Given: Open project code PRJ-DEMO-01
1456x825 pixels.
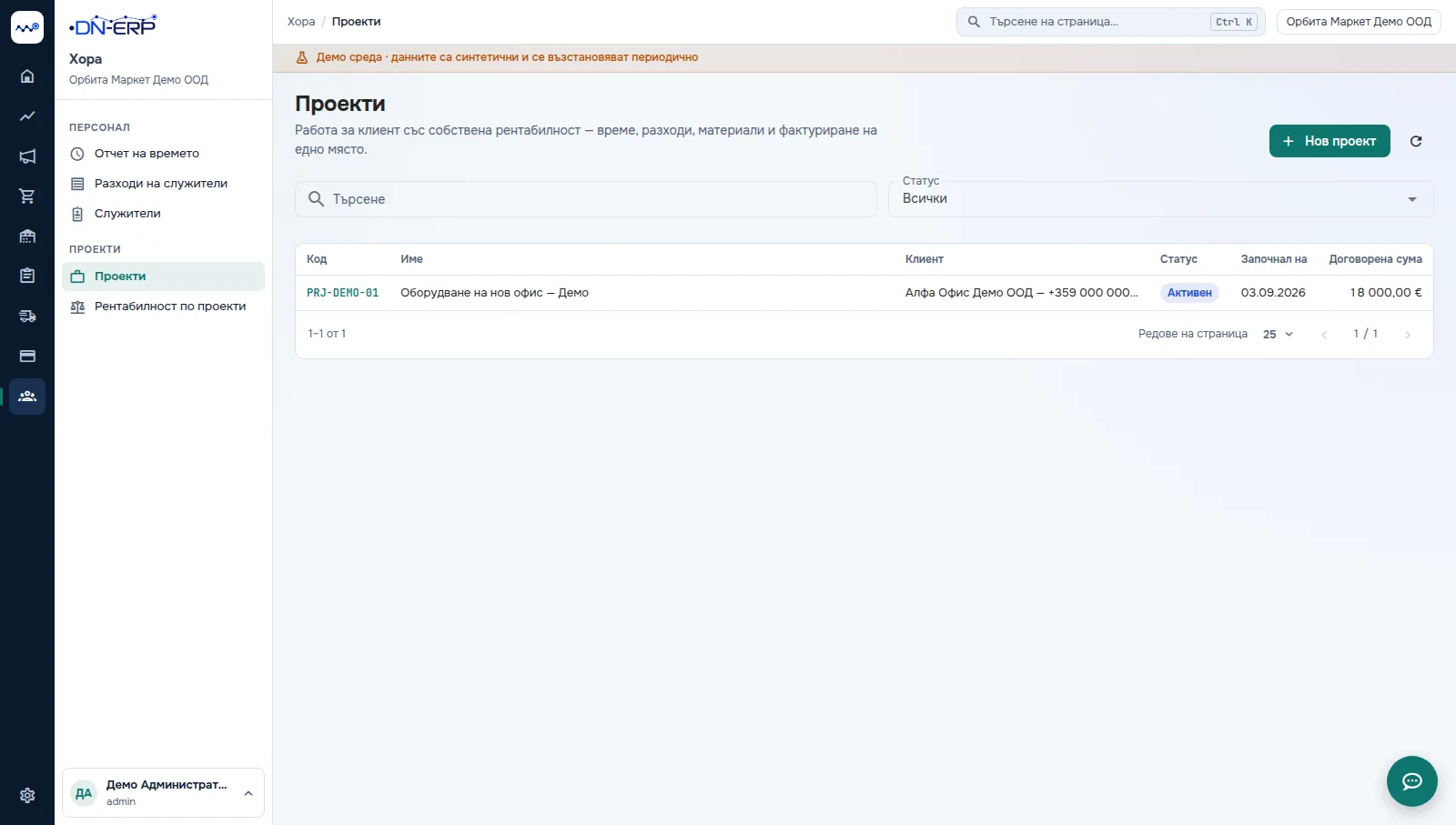Looking at the screenshot, I should point(342,293).
